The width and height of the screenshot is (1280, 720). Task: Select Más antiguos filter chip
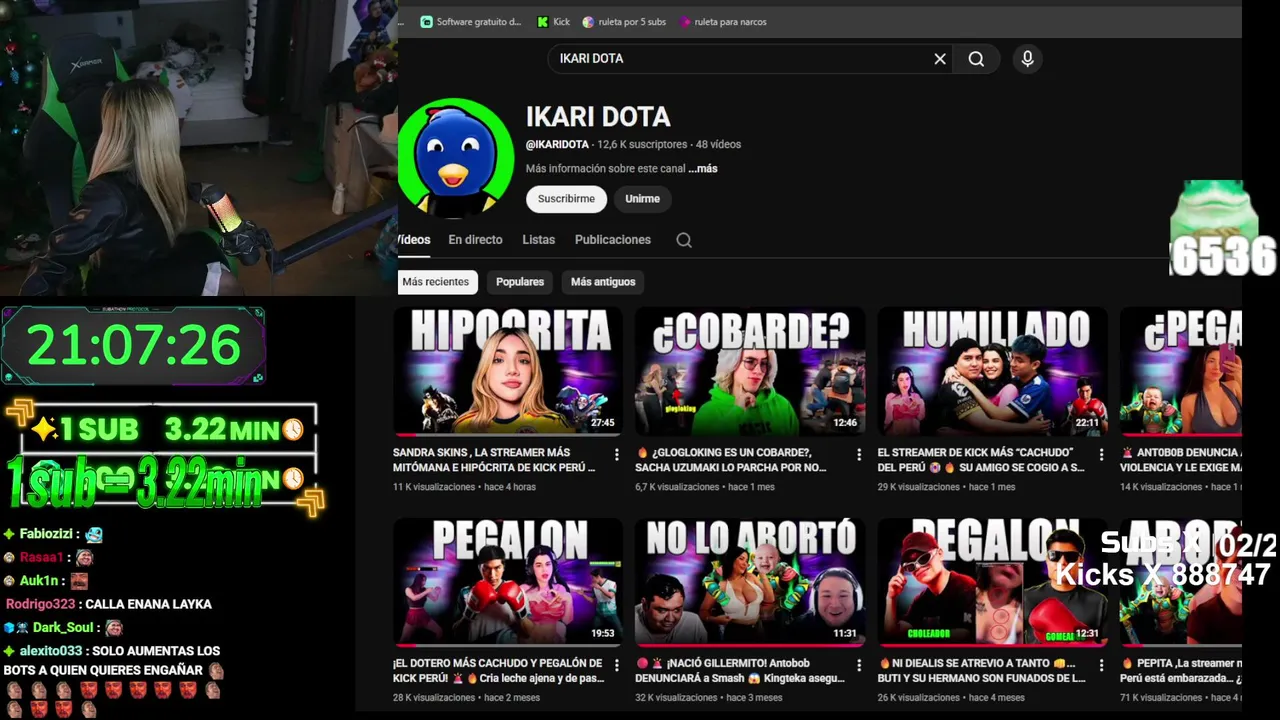[x=603, y=282]
